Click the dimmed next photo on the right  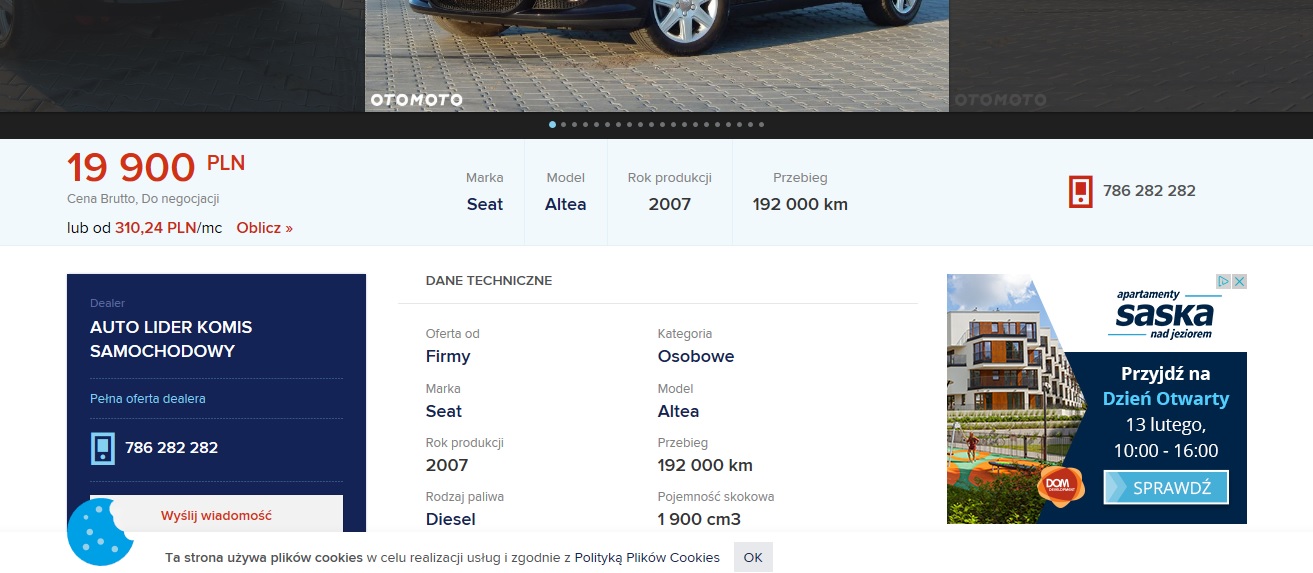pos(1130,55)
